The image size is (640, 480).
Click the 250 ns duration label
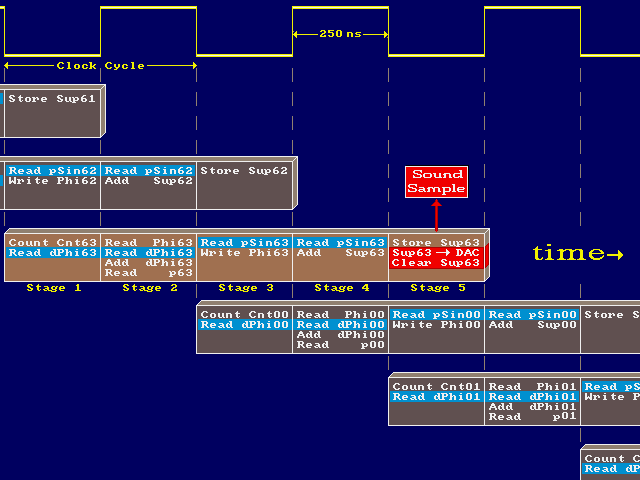point(340,33)
